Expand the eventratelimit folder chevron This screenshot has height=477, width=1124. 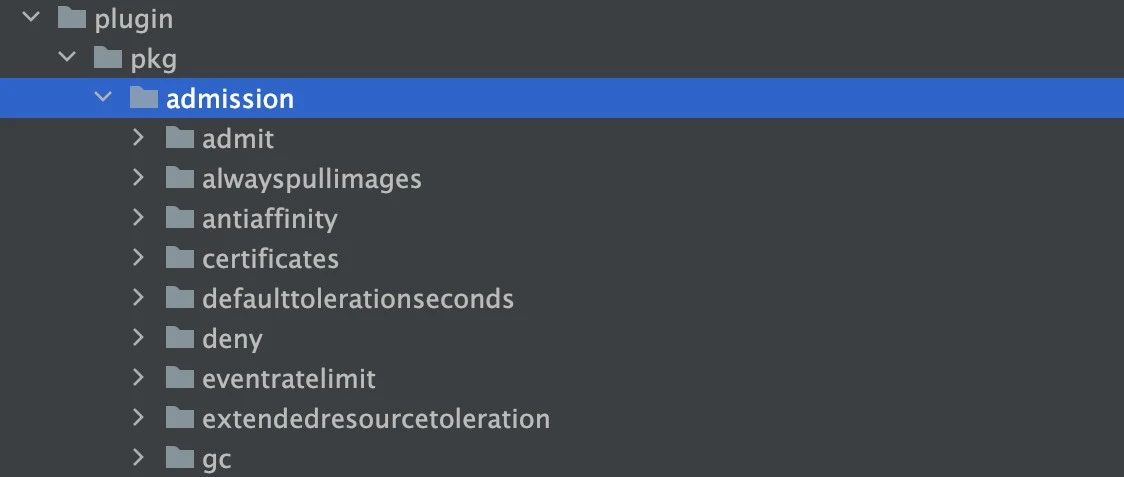click(x=138, y=377)
